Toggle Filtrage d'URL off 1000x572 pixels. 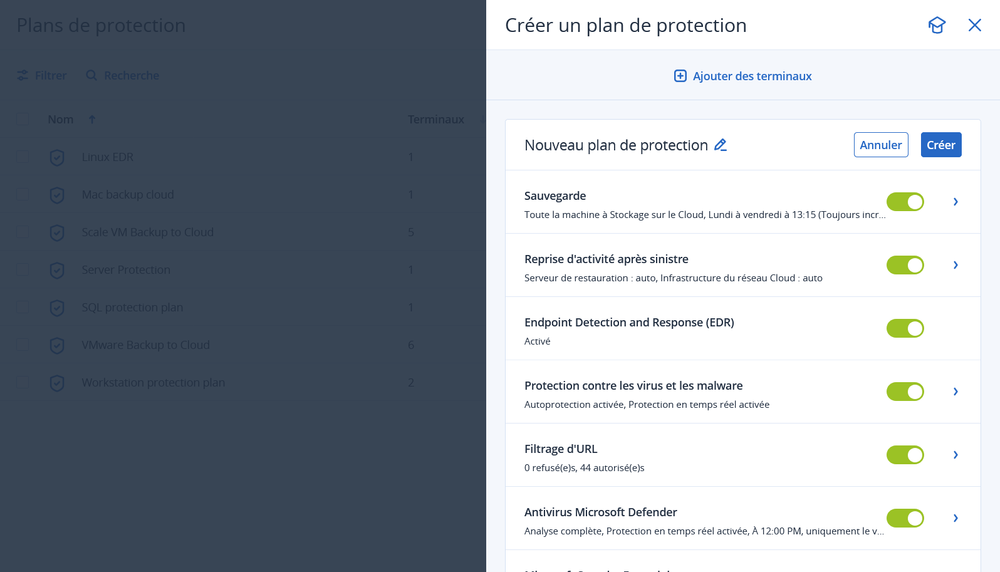tap(904, 455)
